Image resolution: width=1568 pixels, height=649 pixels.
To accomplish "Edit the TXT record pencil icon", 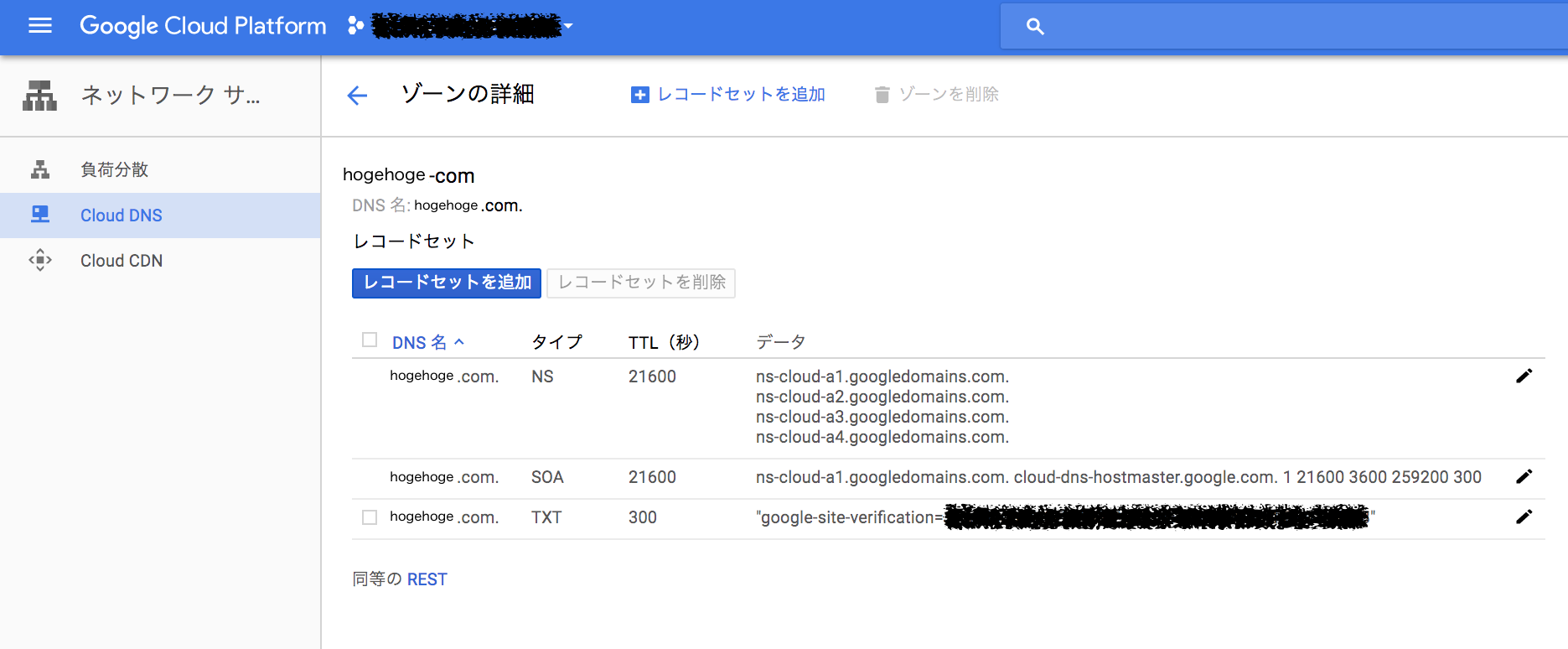I will click(1524, 517).
